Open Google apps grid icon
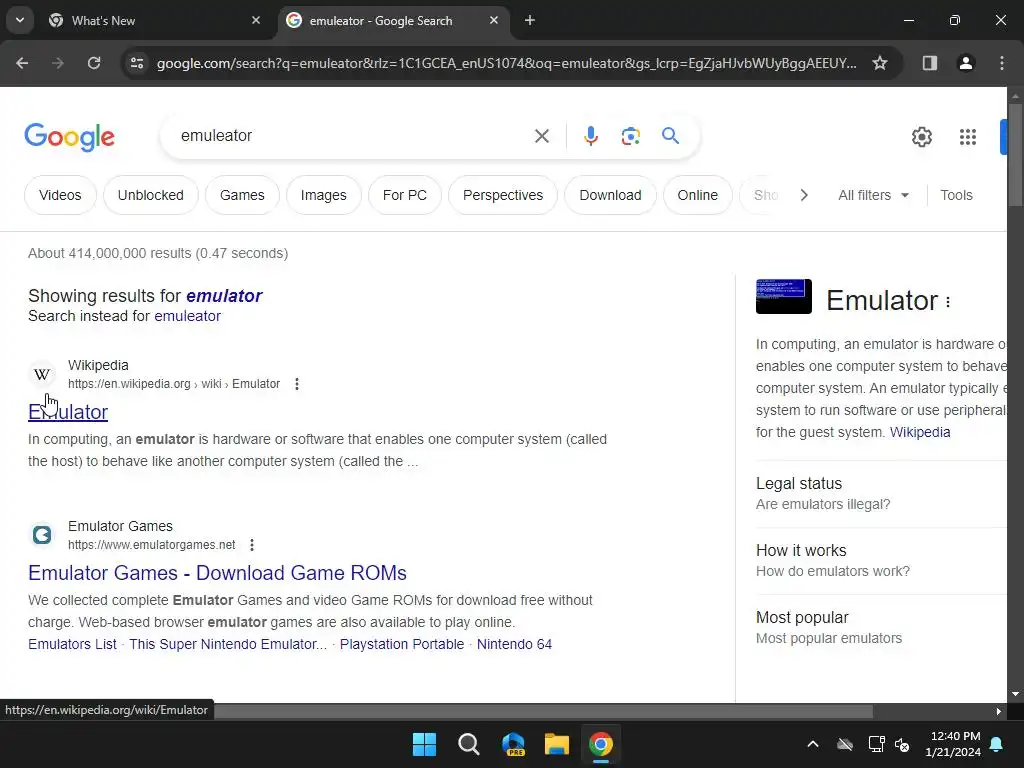This screenshot has width=1024, height=768. pyautogui.click(x=968, y=137)
